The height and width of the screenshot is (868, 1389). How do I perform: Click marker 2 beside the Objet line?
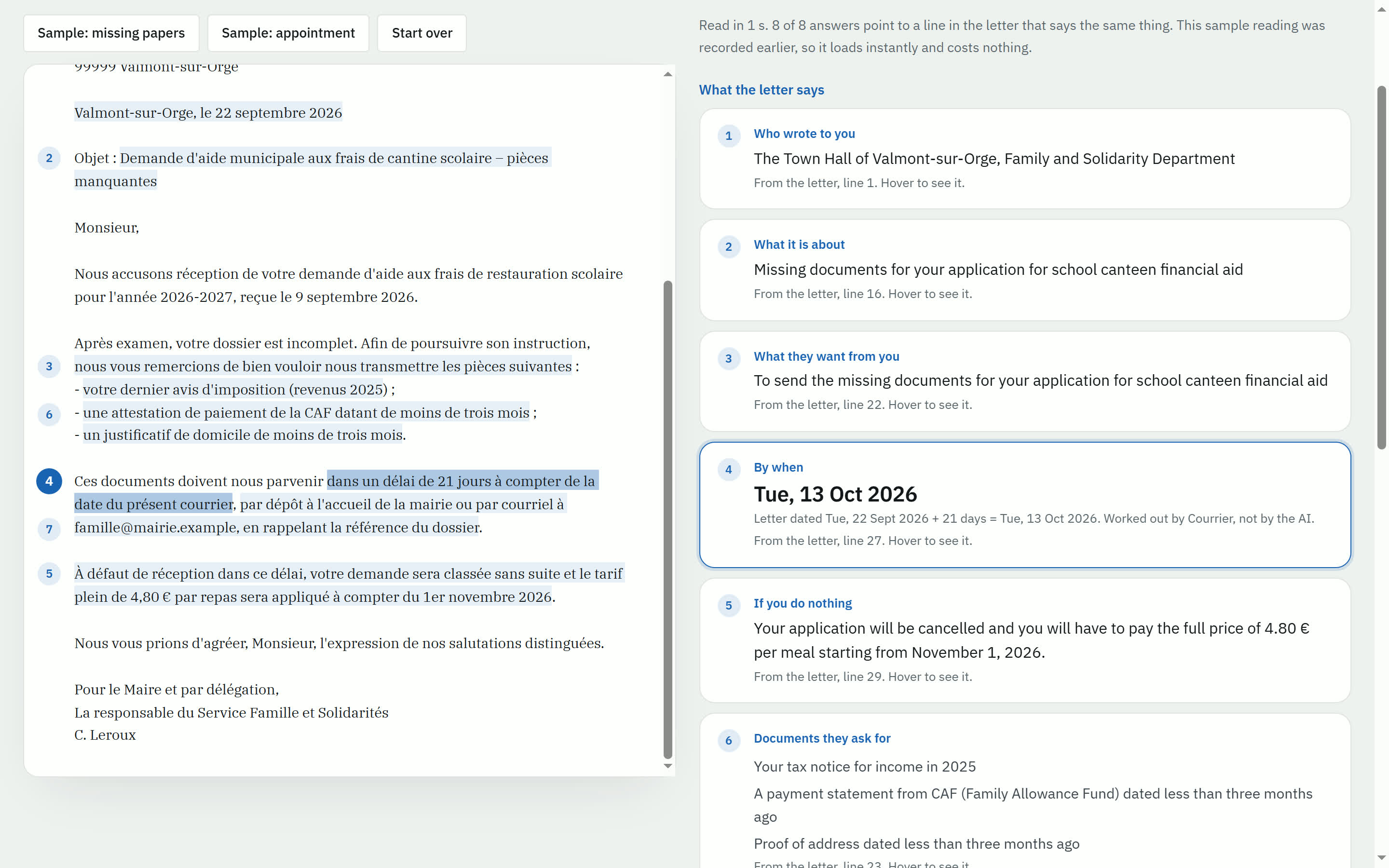(x=49, y=158)
